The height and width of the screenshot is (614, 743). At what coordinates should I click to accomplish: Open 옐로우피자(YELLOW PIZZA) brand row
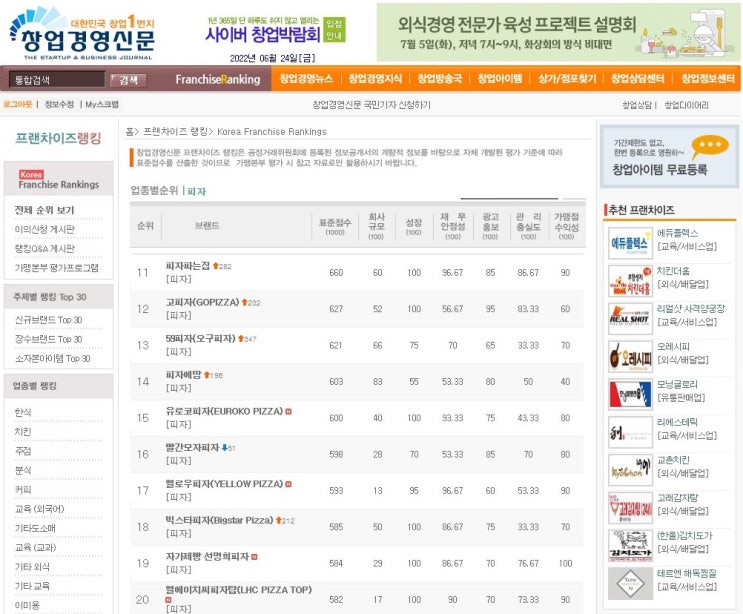pos(357,490)
